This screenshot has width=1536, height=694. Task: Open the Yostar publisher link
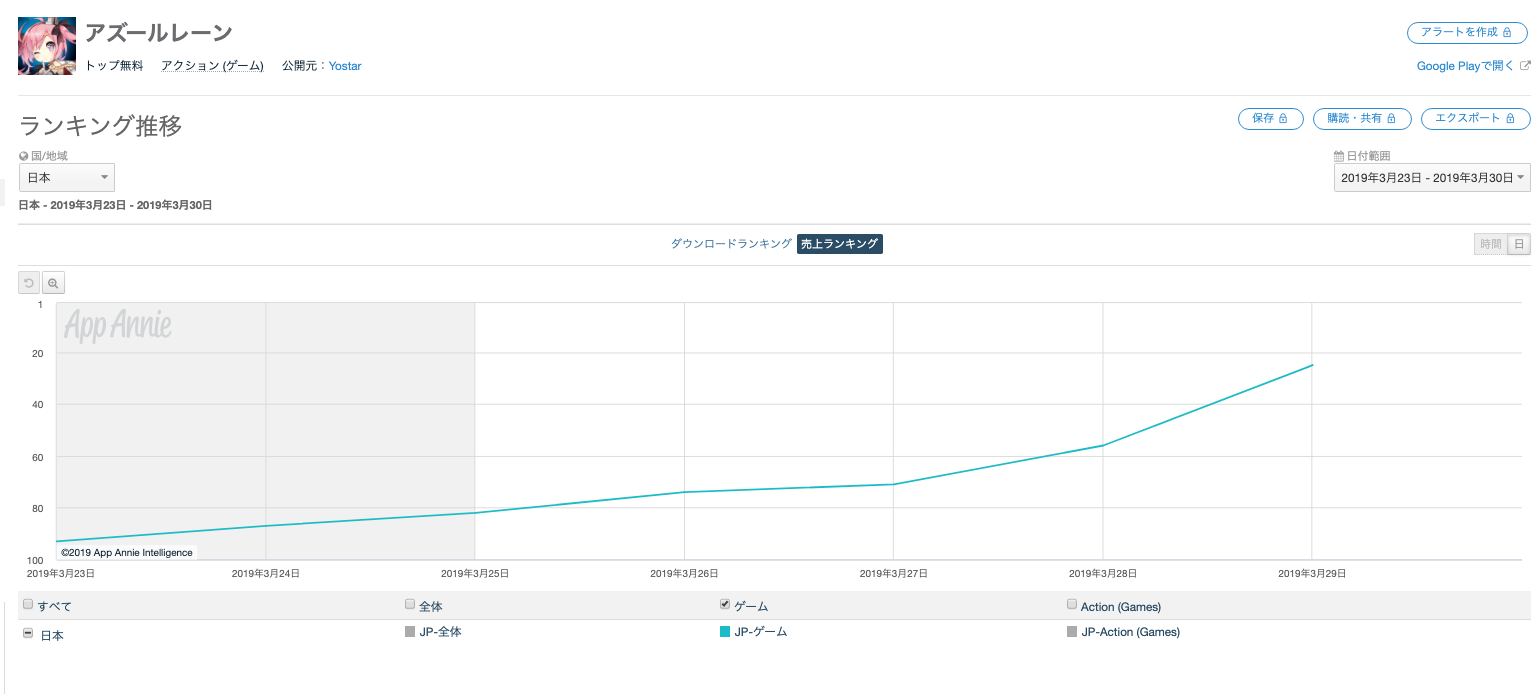click(x=345, y=66)
